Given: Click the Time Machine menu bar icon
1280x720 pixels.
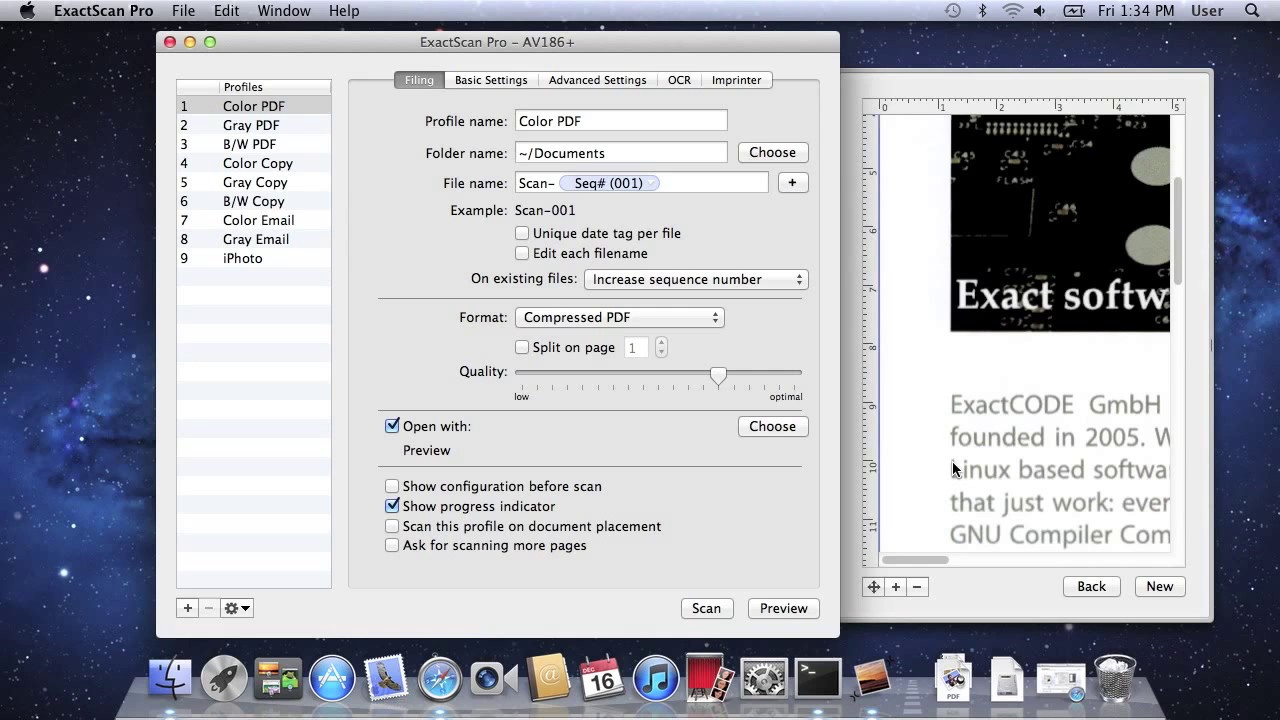Looking at the screenshot, I should [x=952, y=11].
